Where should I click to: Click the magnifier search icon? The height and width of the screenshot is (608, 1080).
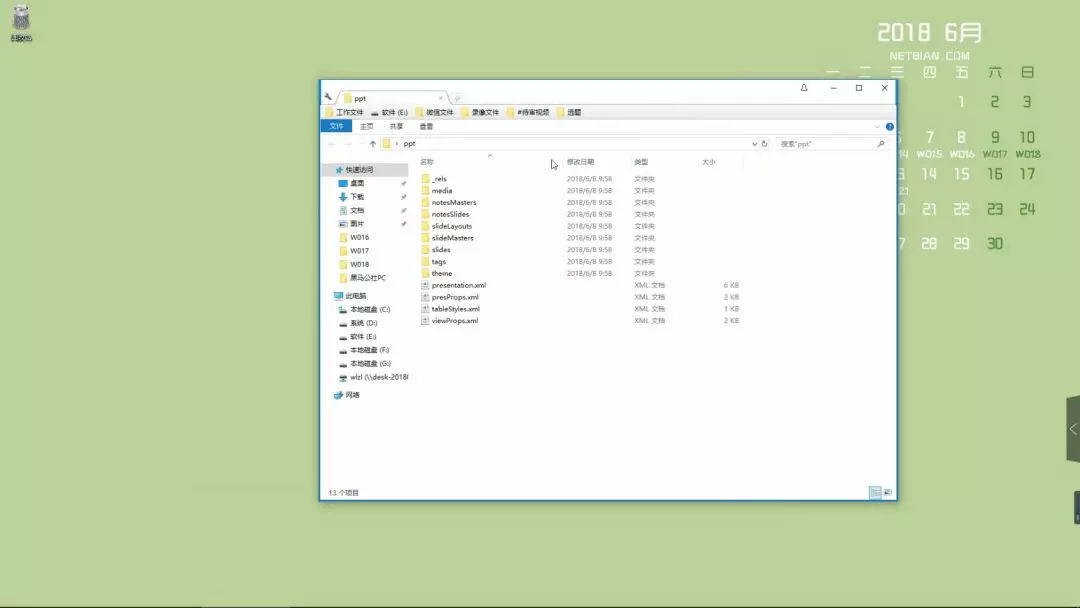(x=881, y=144)
